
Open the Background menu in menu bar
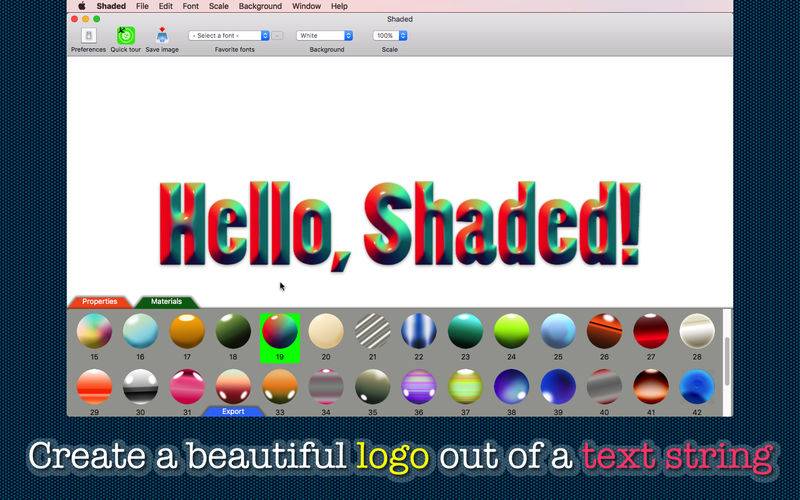pos(260,6)
